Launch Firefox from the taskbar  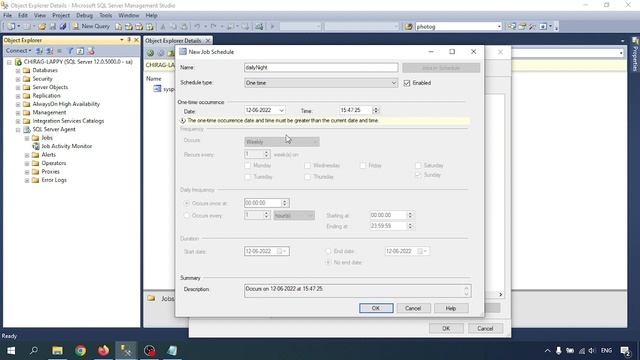tap(104, 351)
